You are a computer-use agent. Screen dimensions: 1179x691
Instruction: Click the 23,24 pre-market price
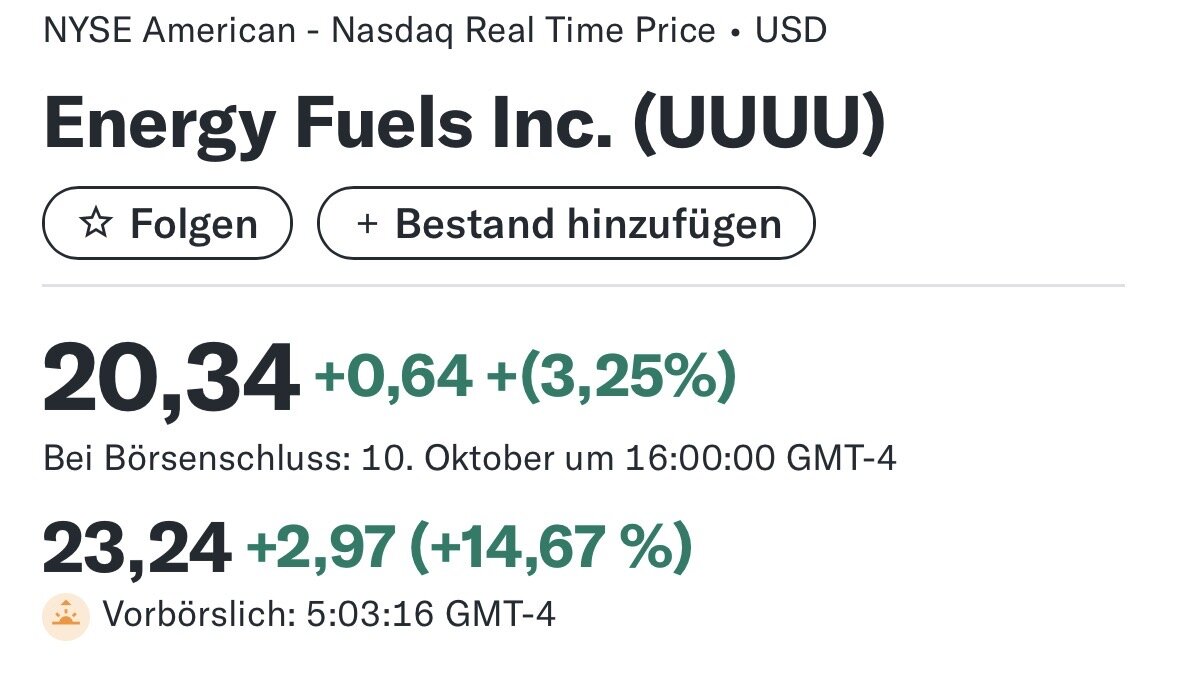[137, 549]
